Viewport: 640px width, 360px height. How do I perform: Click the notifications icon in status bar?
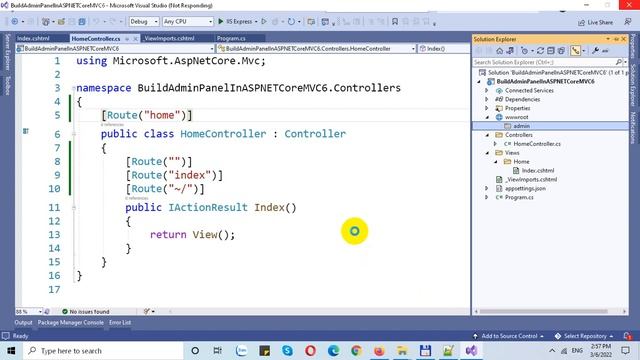coord(627,336)
